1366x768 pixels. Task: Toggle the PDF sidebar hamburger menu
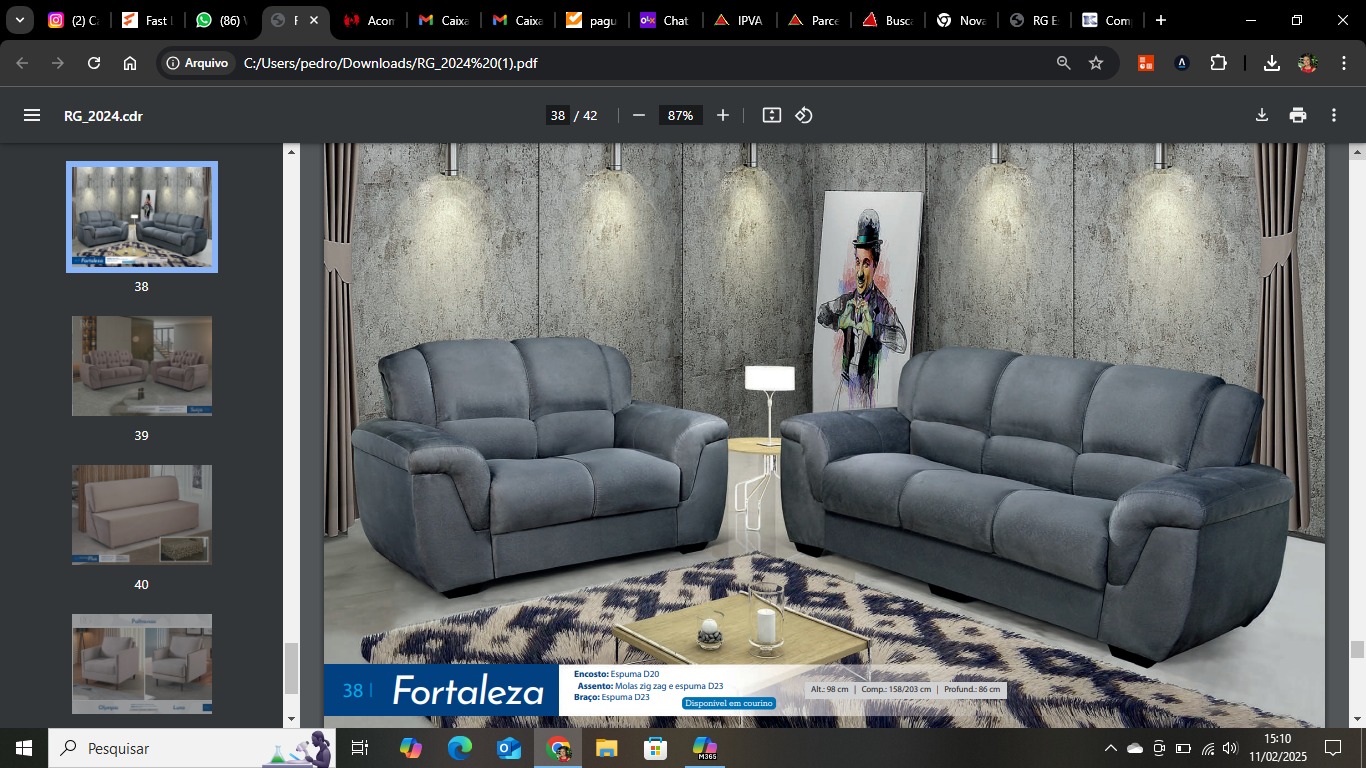(x=32, y=115)
